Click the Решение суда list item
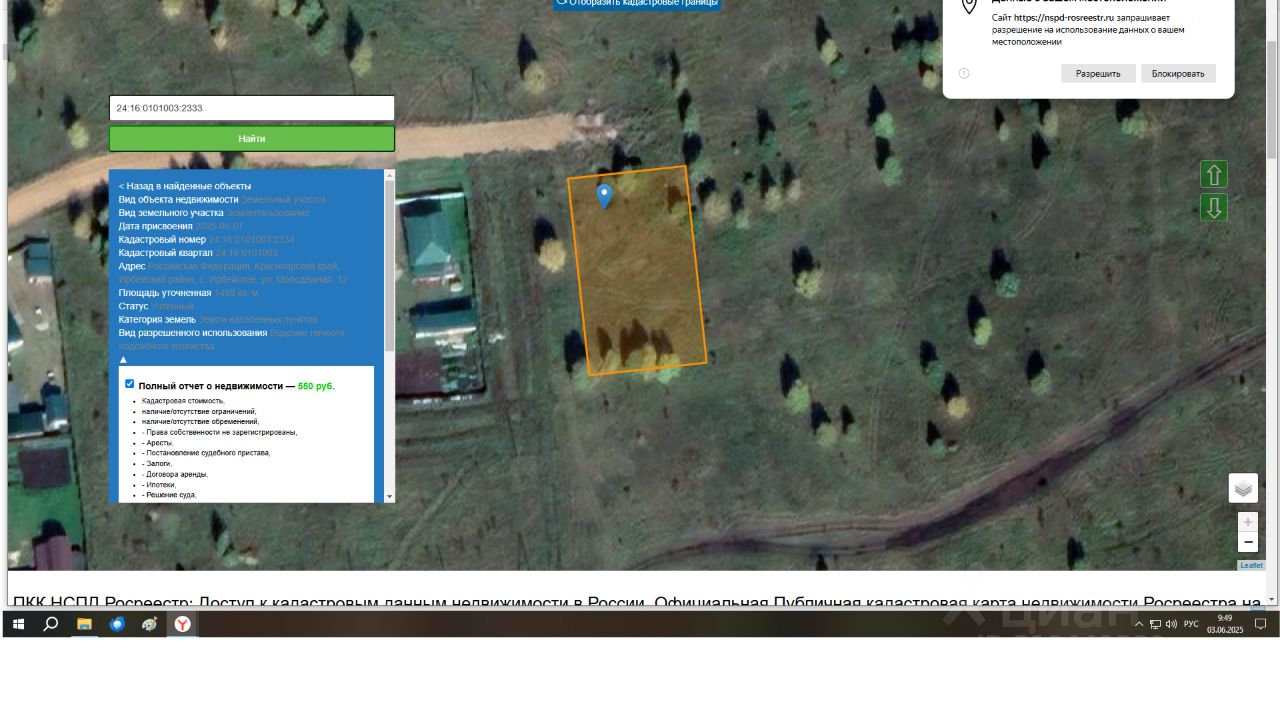The image size is (1280, 720). [x=169, y=495]
